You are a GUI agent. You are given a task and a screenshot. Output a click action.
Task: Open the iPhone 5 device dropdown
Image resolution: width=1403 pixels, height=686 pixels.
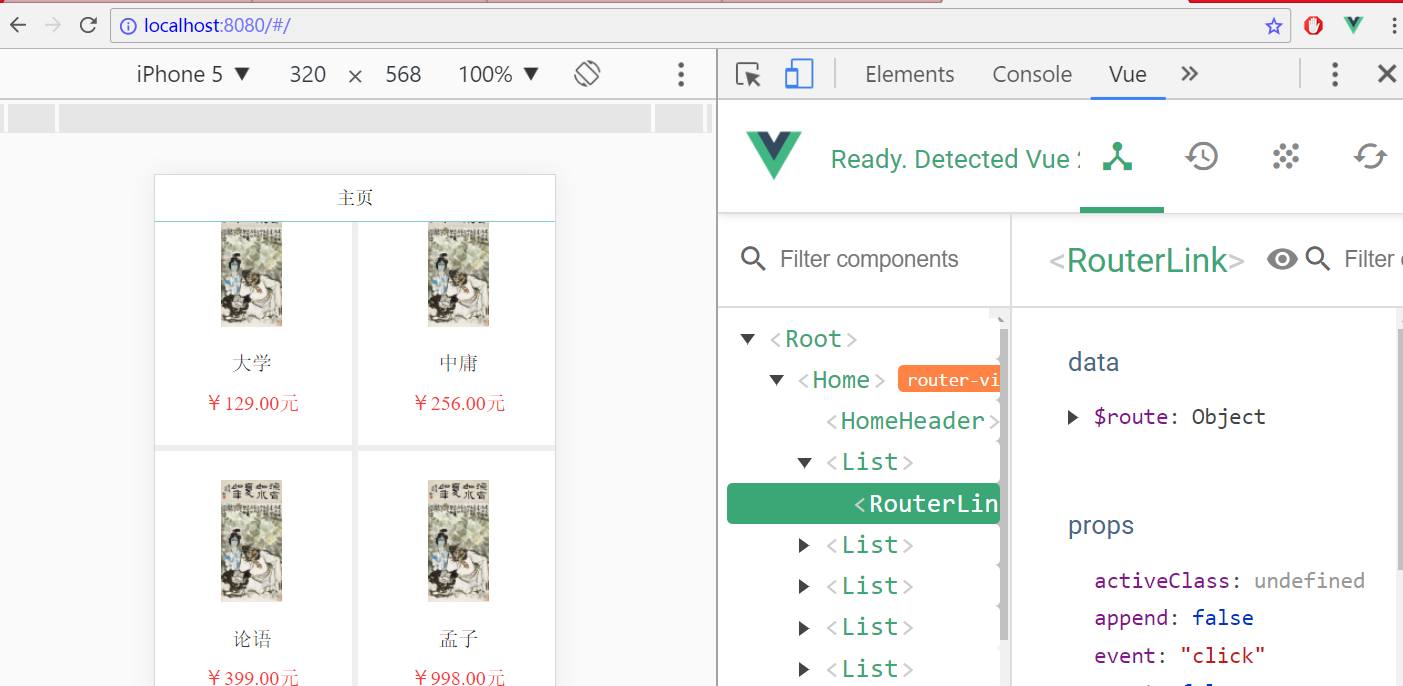point(193,74)
